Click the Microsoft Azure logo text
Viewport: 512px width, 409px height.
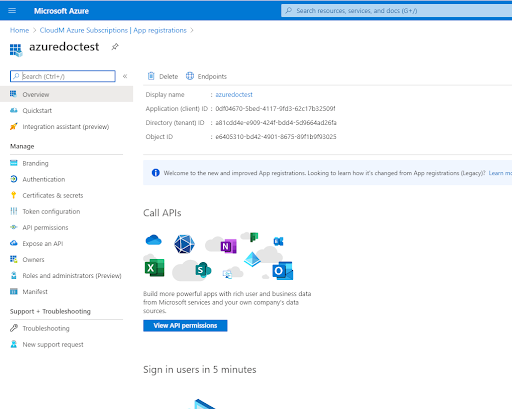coord(61,11)
